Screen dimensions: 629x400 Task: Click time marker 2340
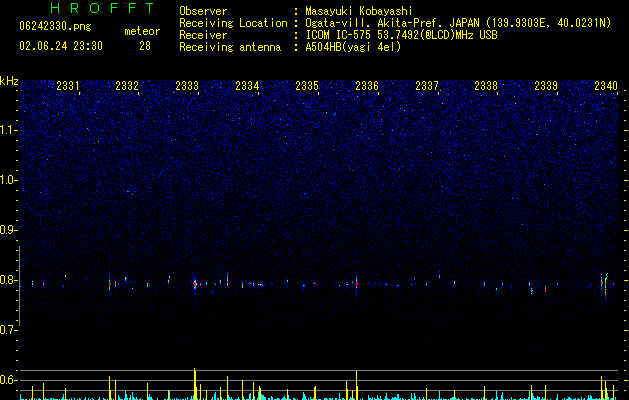(x=606, y=85)
